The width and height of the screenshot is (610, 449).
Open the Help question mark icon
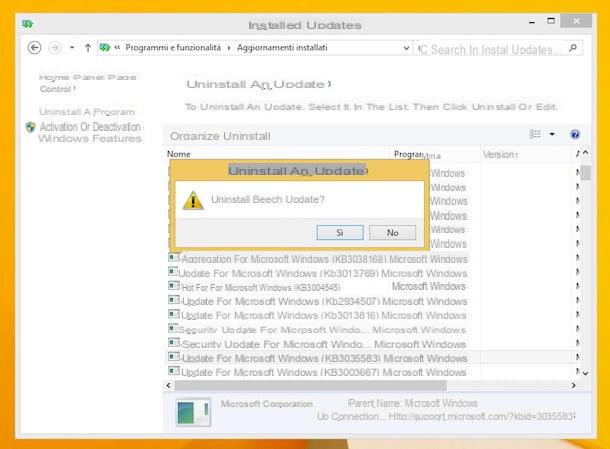(575, 135)
